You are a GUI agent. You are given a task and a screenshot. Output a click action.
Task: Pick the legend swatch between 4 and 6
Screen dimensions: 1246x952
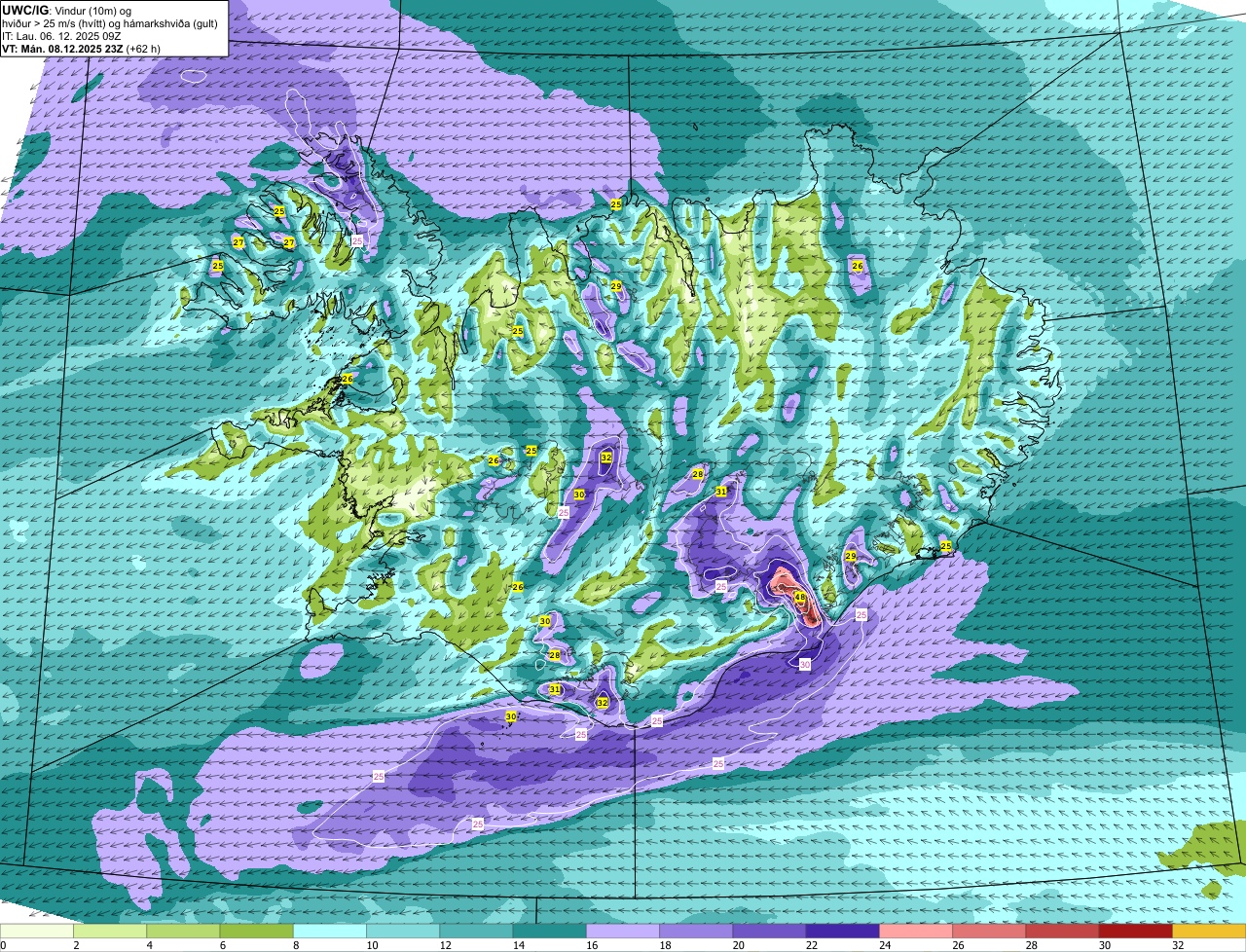(183, 931)
